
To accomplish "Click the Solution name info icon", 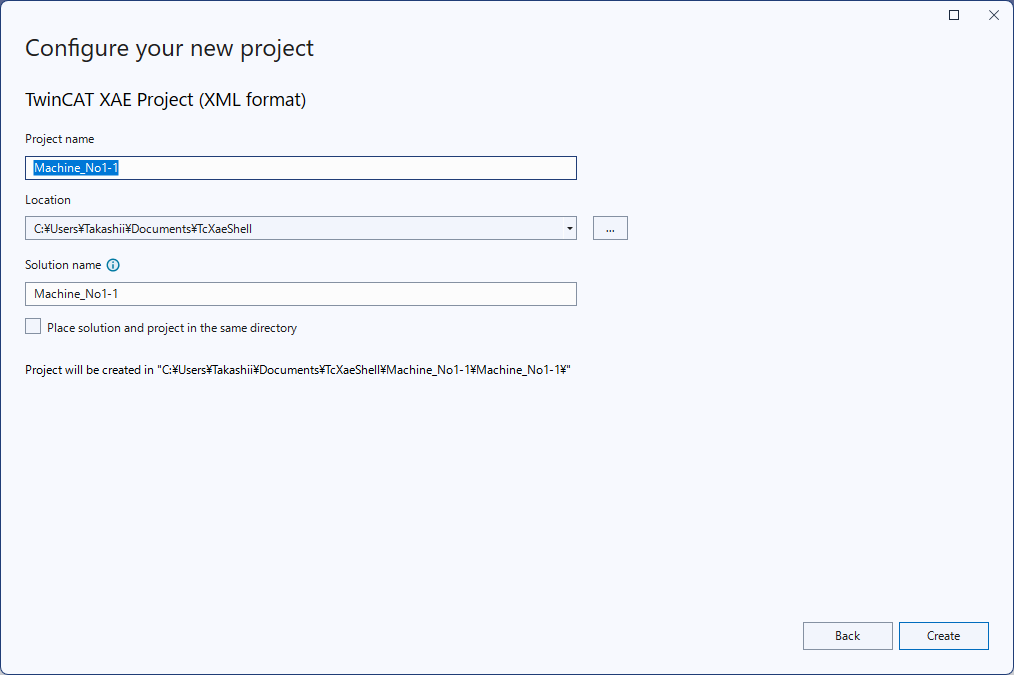I will tap(113, 265).
